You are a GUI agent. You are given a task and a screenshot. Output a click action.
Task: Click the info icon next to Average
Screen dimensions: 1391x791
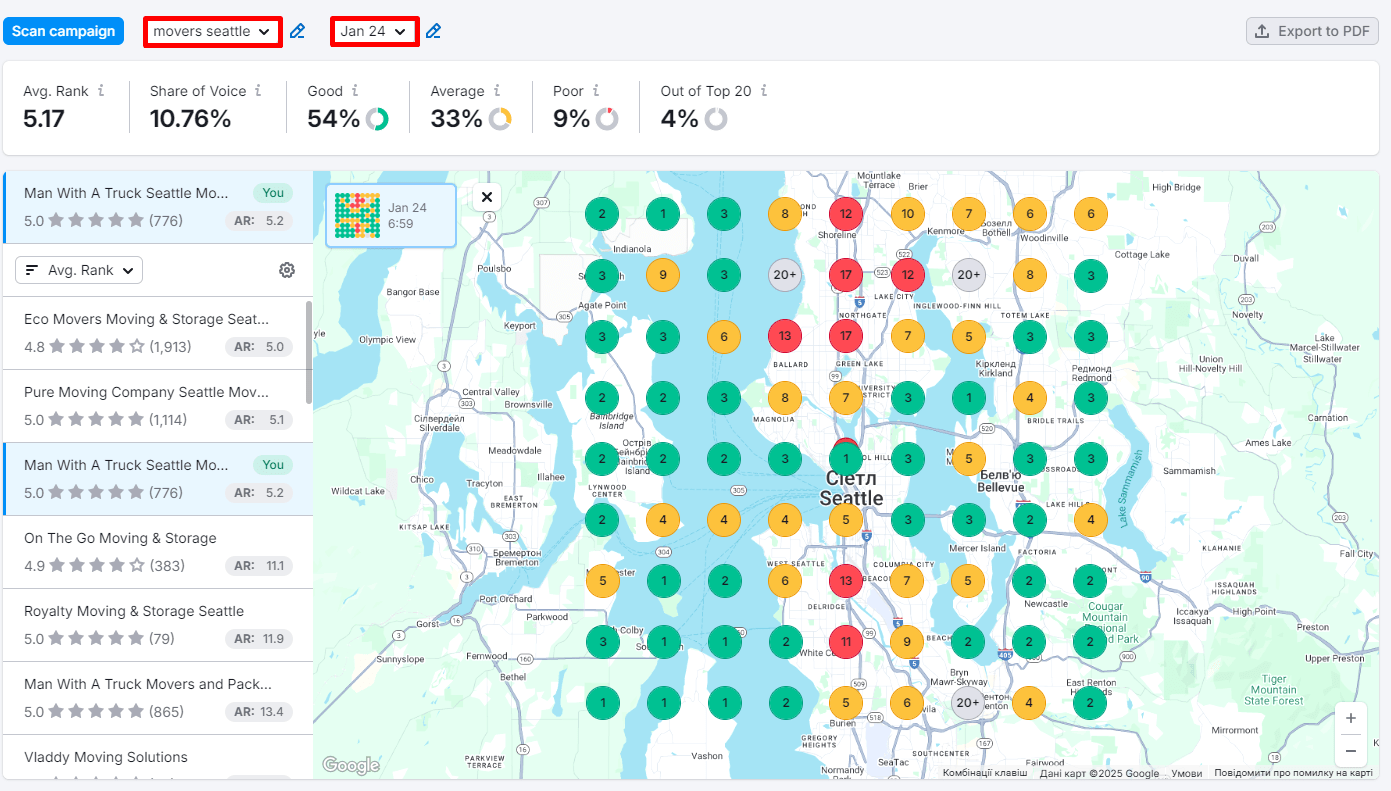click(x=497, y=90)
